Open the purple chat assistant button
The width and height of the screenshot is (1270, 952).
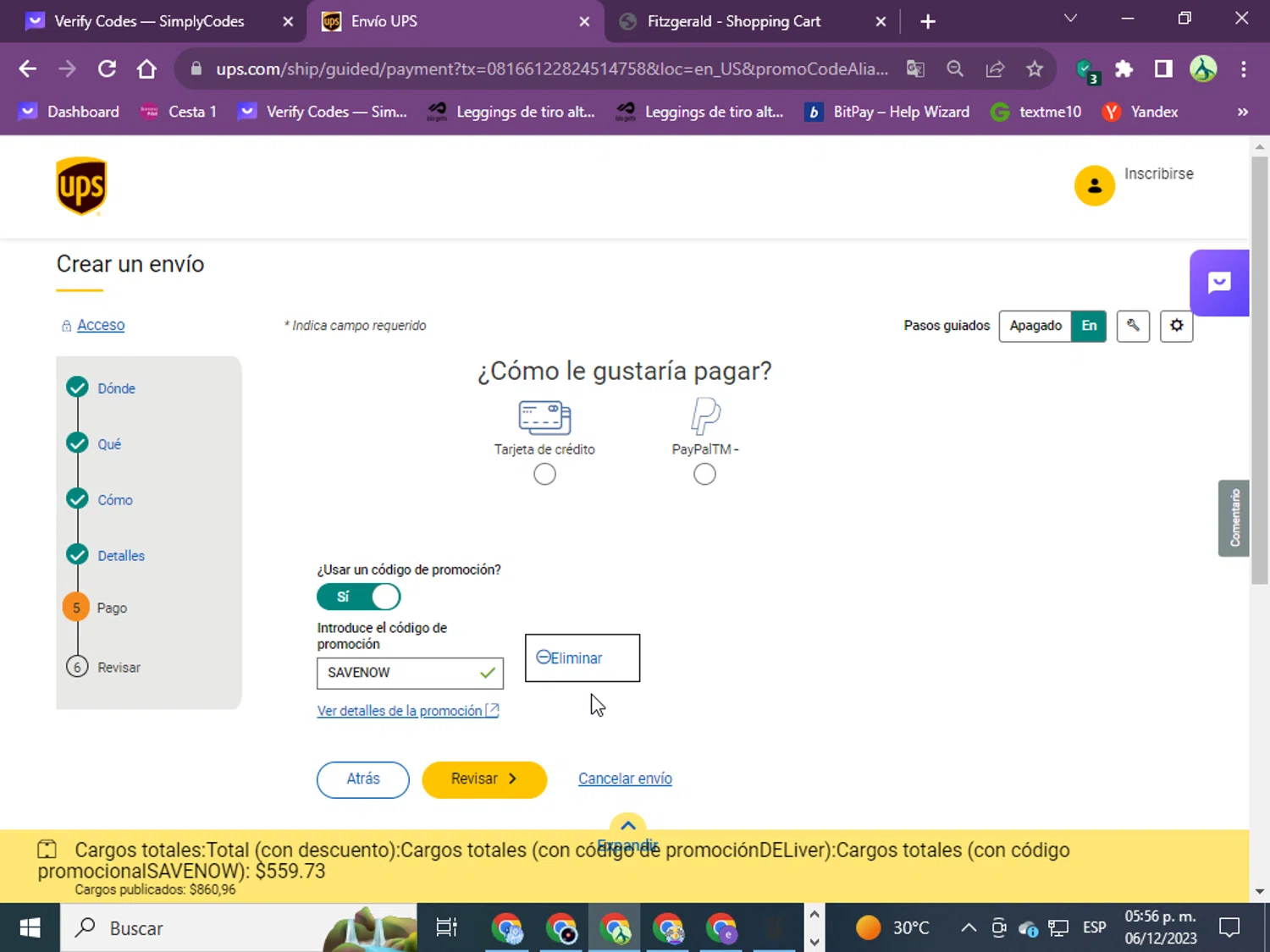click(x=1219, y=283)
